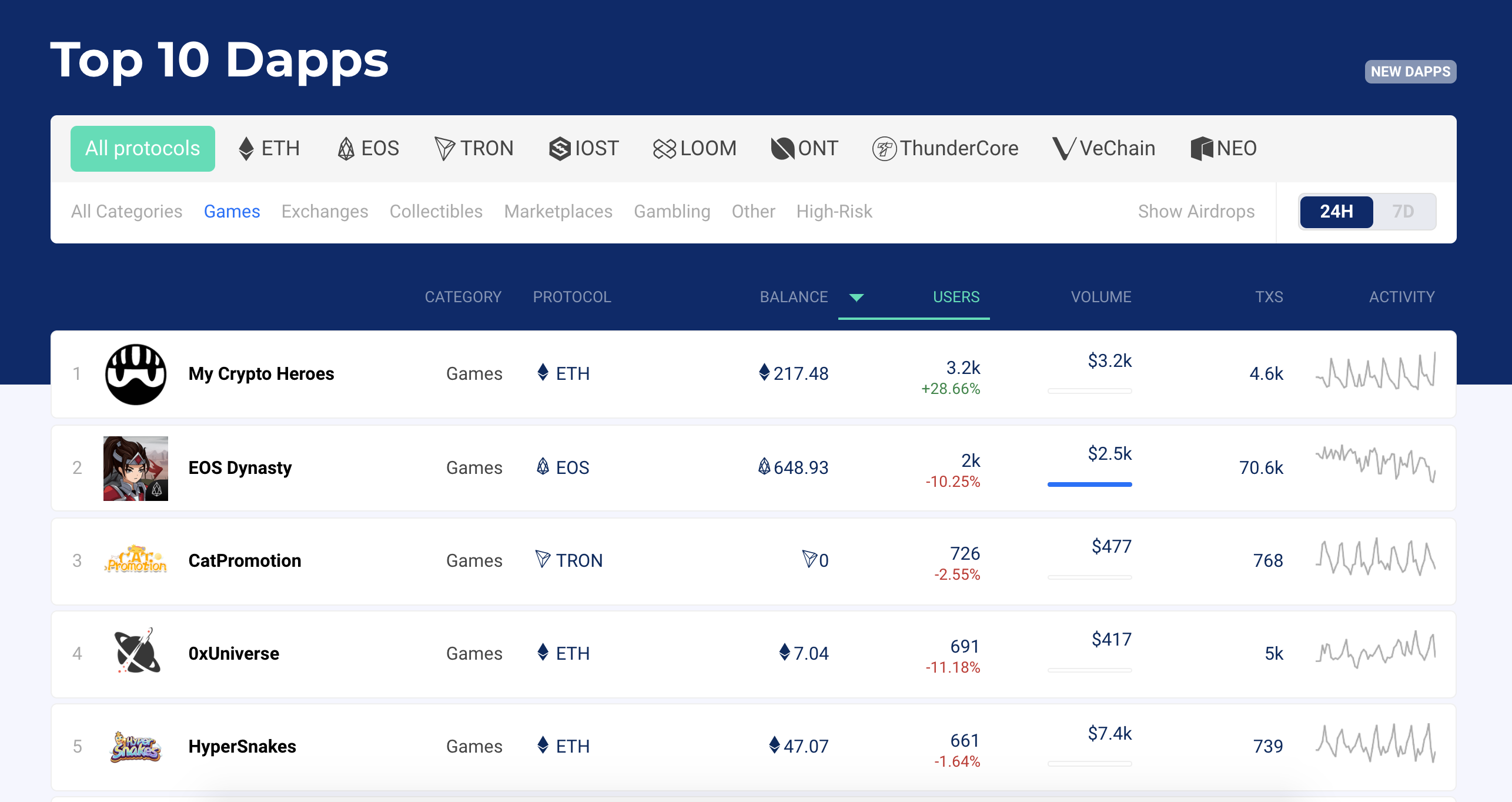
Task: Click the 70.6k transactions value
Action: point(1261,468)
